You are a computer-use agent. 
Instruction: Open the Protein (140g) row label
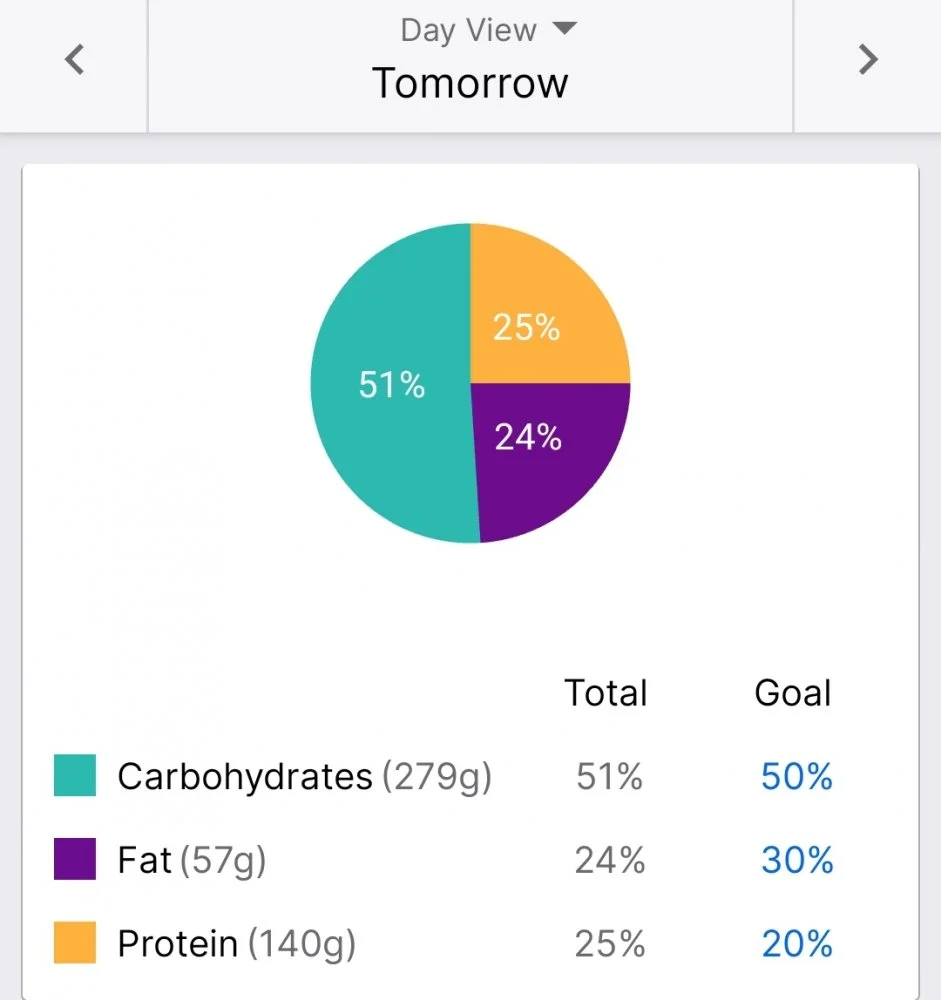point(236,943)
